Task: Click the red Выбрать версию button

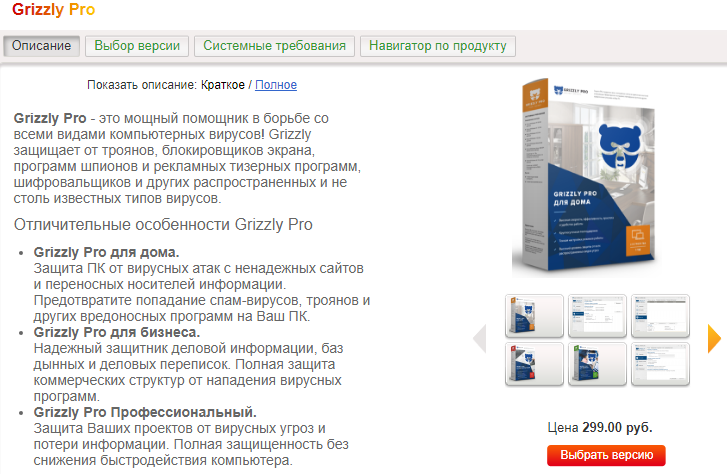Action: point(606,455)
